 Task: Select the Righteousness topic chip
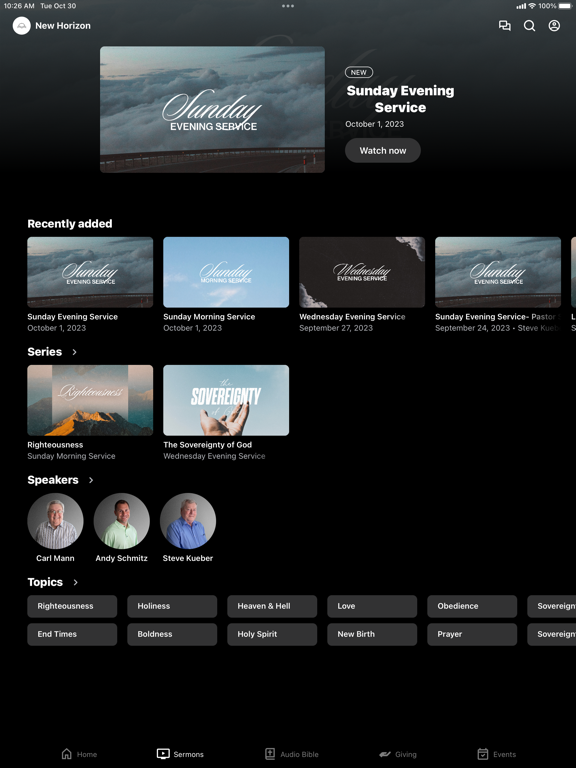click(72, 606)
